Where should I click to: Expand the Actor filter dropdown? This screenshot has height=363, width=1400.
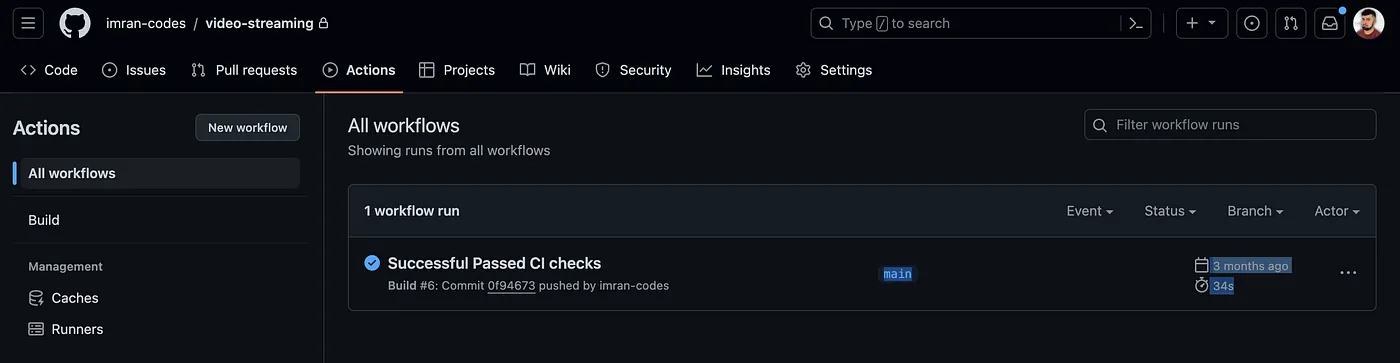point(1337,211)
